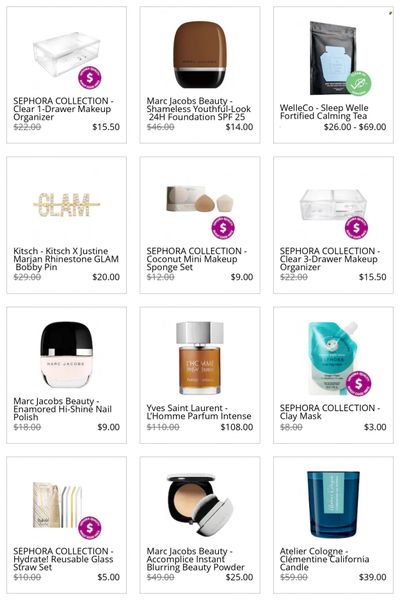Click the purple sale badge on 1-Drawer Organizer
The width and height of the screenshot is (400, 600).
90,78
